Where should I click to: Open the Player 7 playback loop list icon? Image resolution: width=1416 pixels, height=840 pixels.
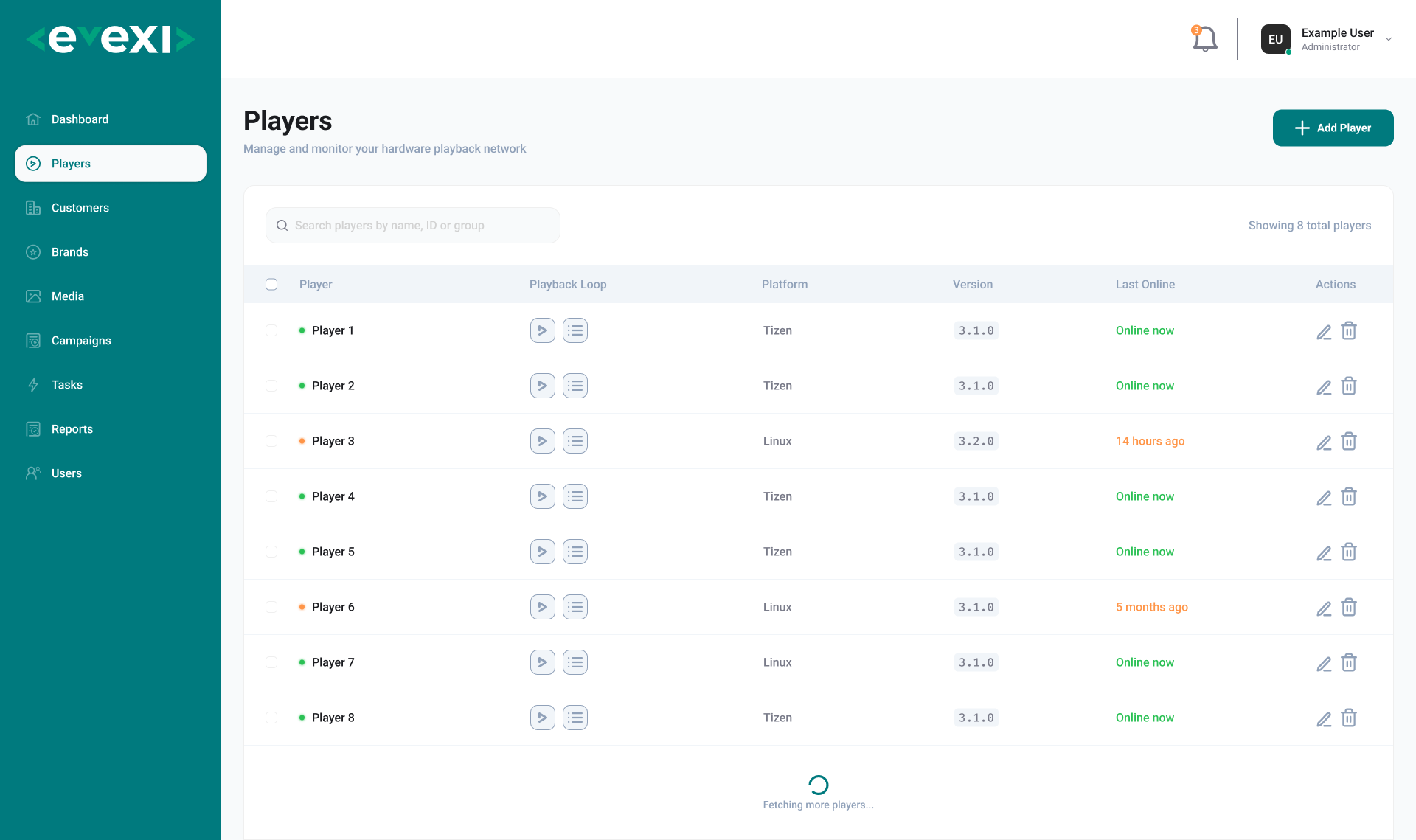575,662
